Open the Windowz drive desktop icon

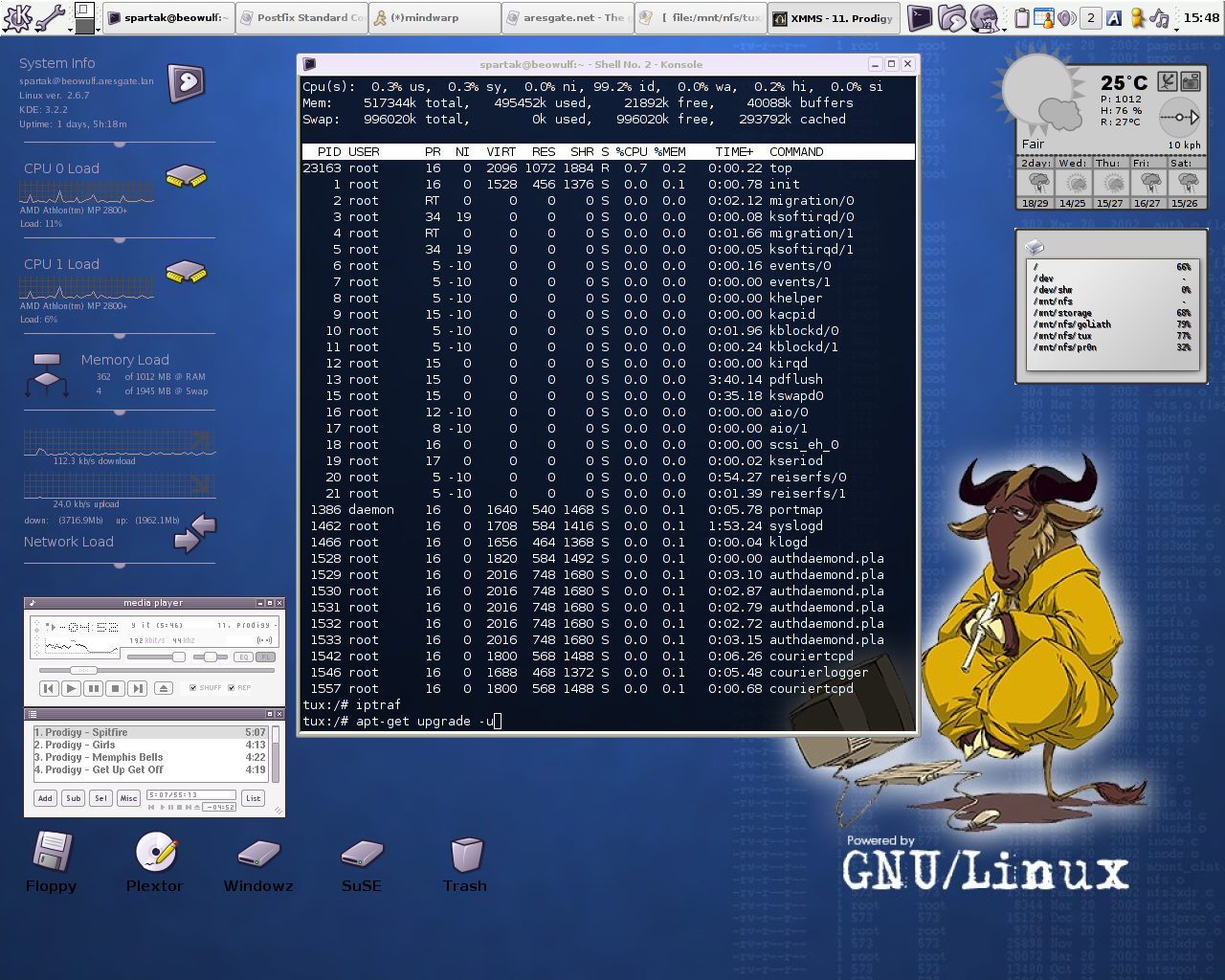[258, 853]
